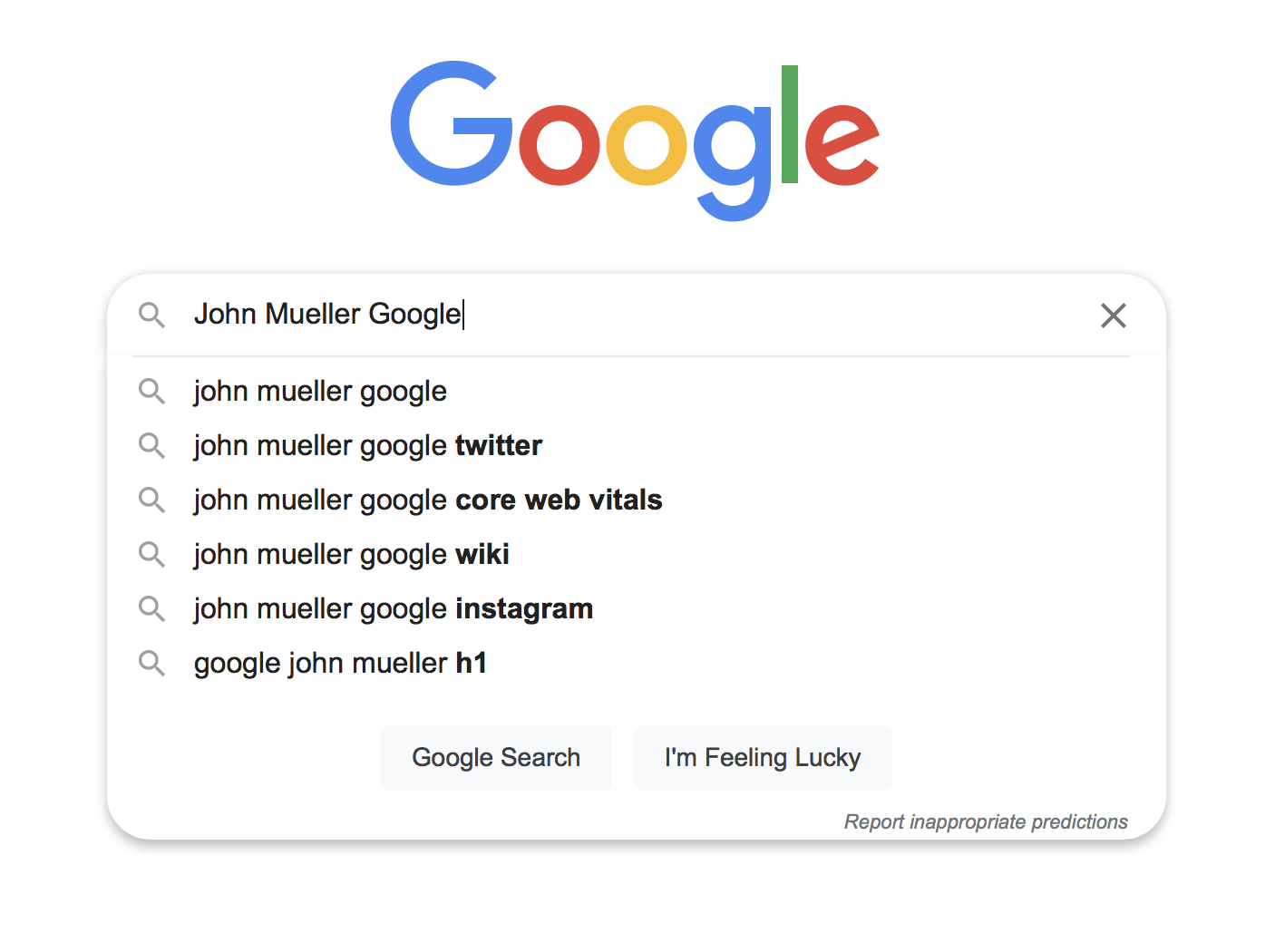
Task: Select 'john mueller google instagram' suggestion
Action: click(x=393, y=609)
